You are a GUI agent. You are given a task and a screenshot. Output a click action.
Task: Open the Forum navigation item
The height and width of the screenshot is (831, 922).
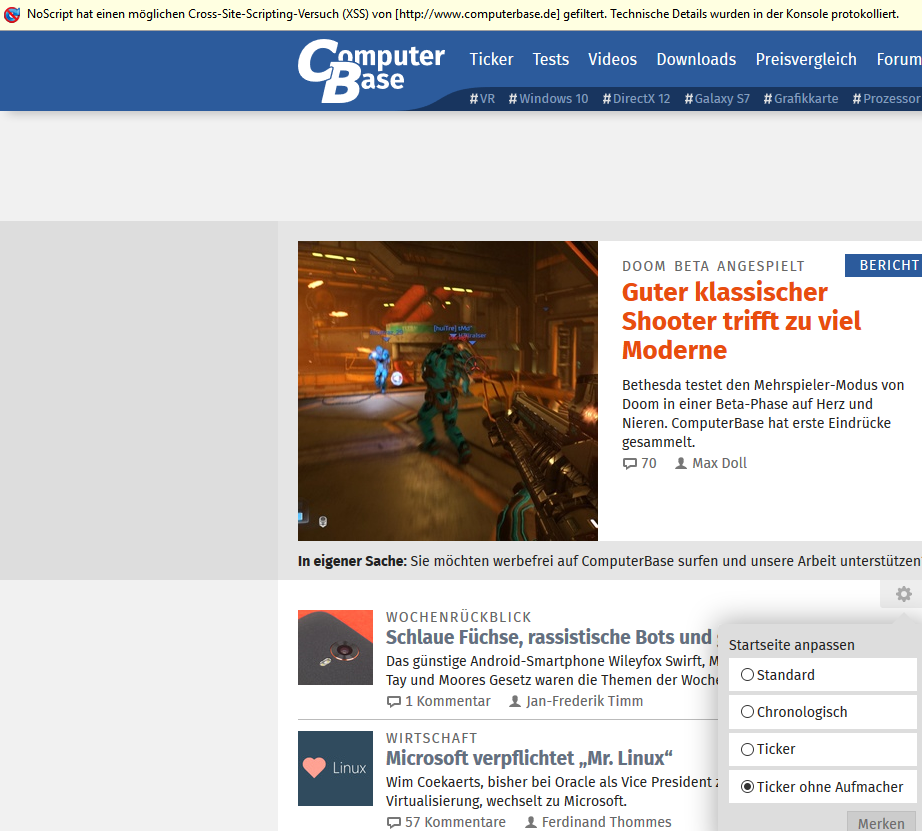click(x=899, y=59)
